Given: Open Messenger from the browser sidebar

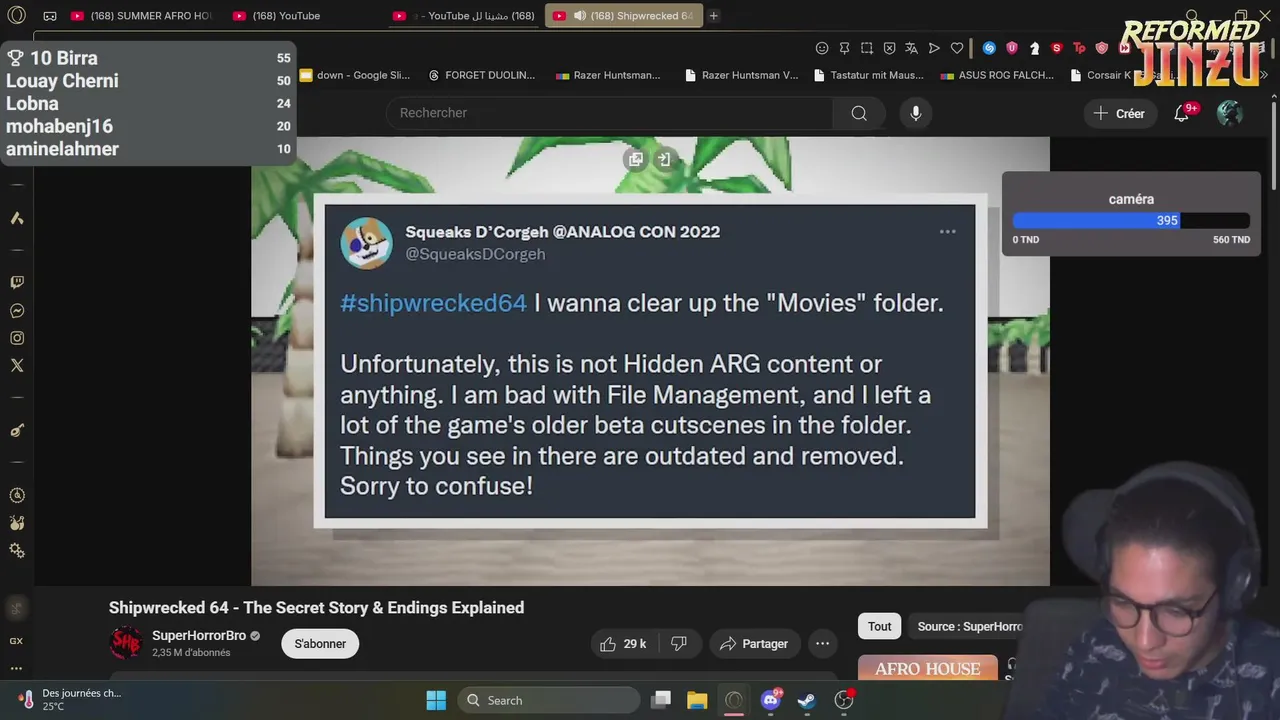Looking at the screenshot, I should [17, 311].
